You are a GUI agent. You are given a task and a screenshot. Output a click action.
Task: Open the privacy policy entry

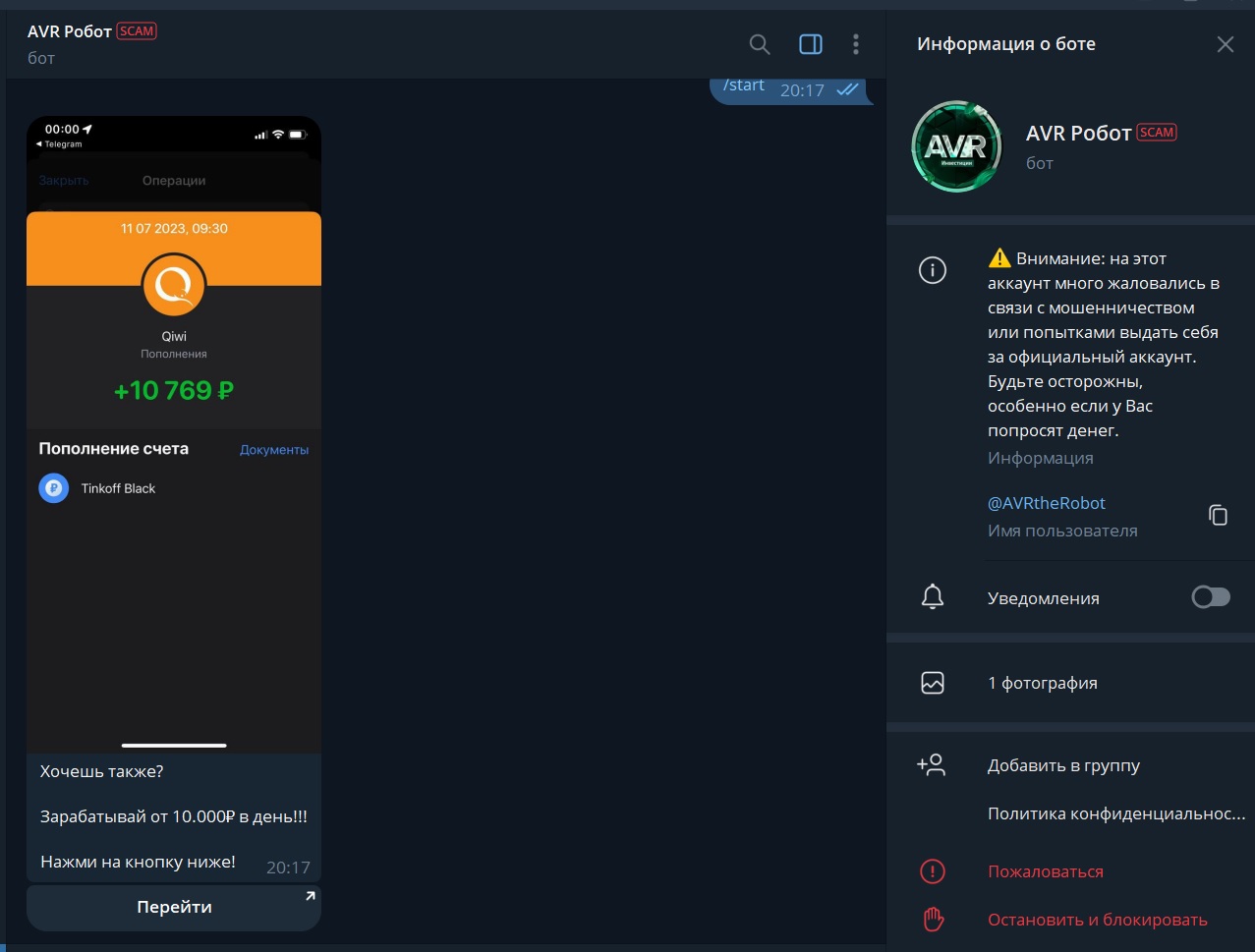tap(1116, 813)
